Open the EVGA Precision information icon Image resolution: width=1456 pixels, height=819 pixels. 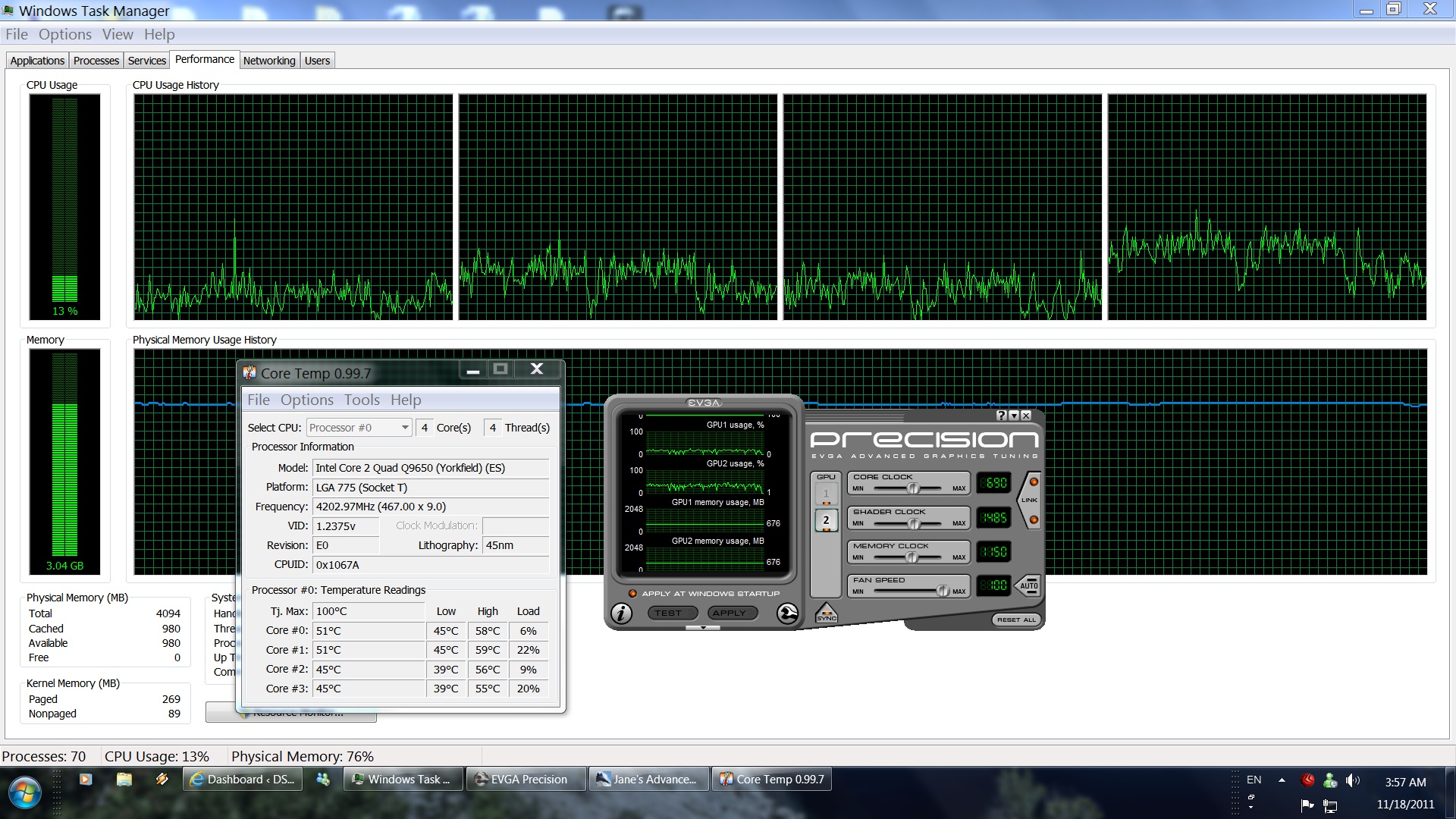[x=621, y=613]
